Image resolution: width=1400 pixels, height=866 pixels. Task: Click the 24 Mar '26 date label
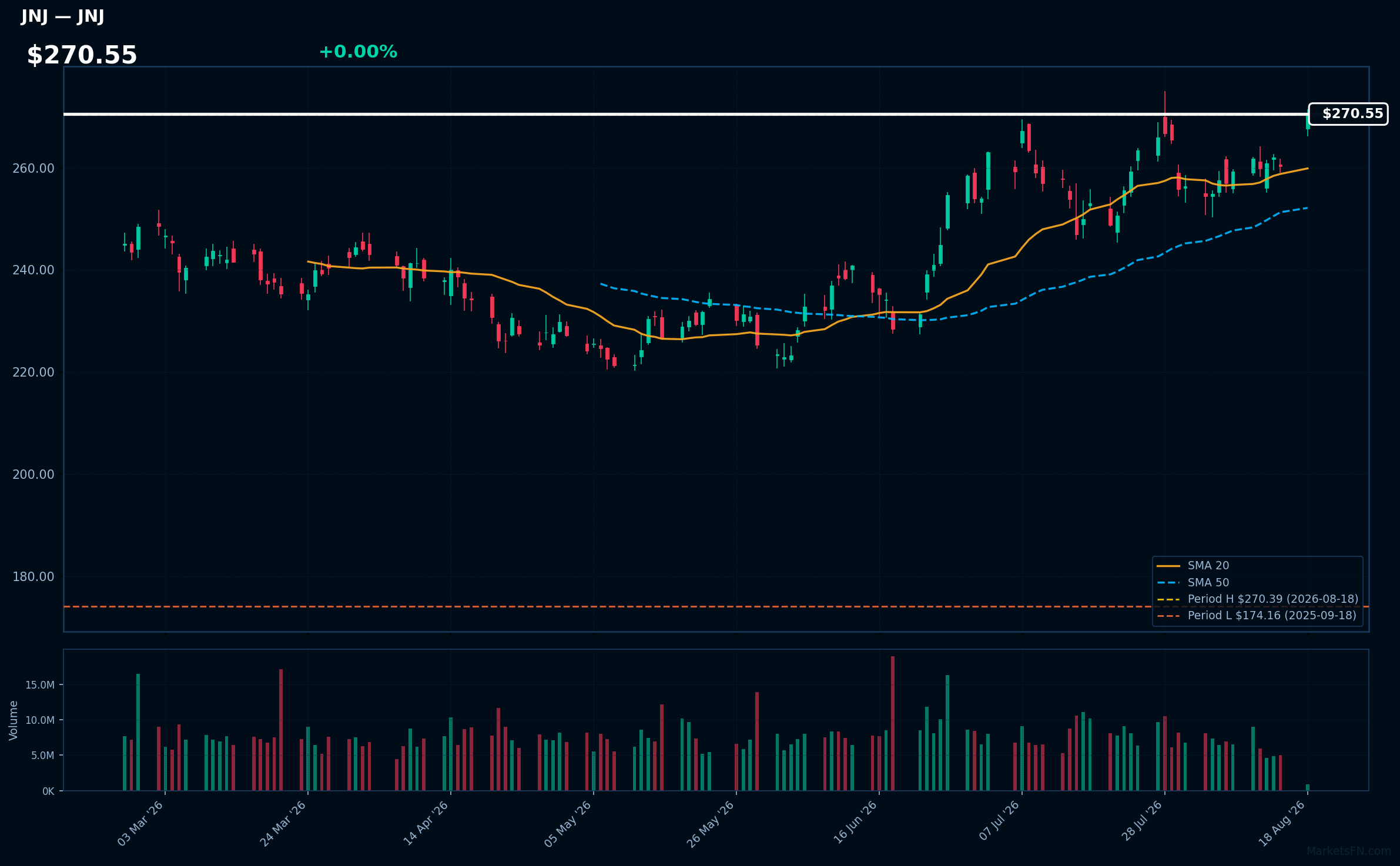pos(283,824)
